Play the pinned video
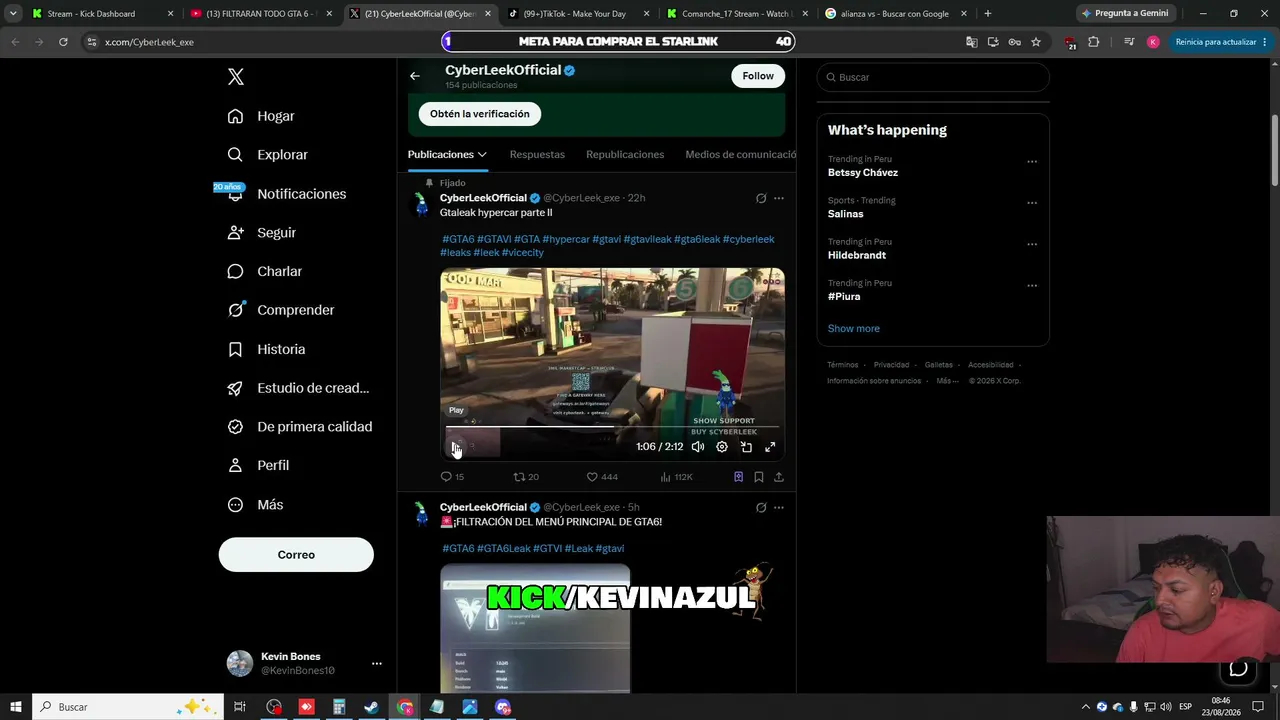1280x720 pixels. [456, 447]
